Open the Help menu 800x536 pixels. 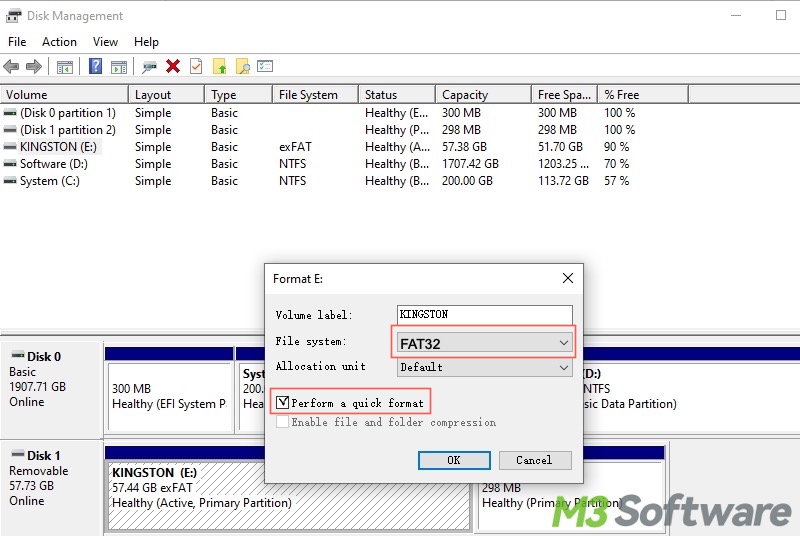pyautogui.click(x=146, y=42)
